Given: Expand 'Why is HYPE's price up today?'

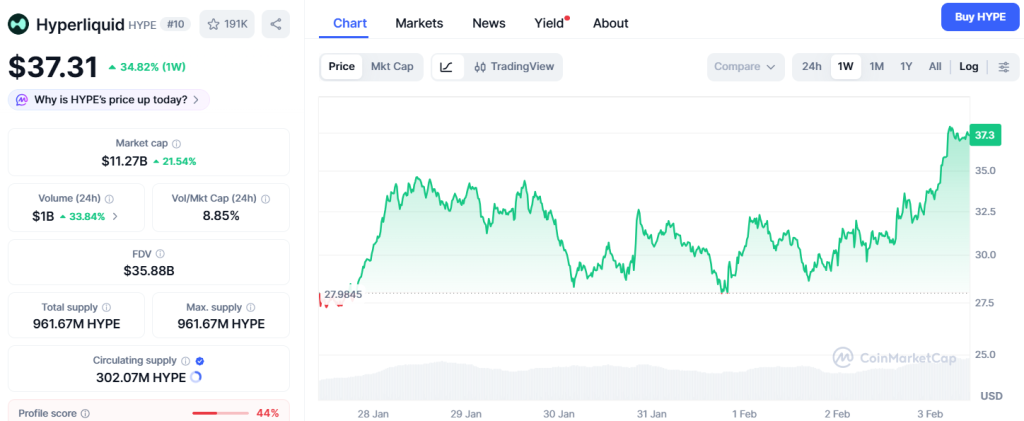Looking at the screenshot, I should coord(109,99).
